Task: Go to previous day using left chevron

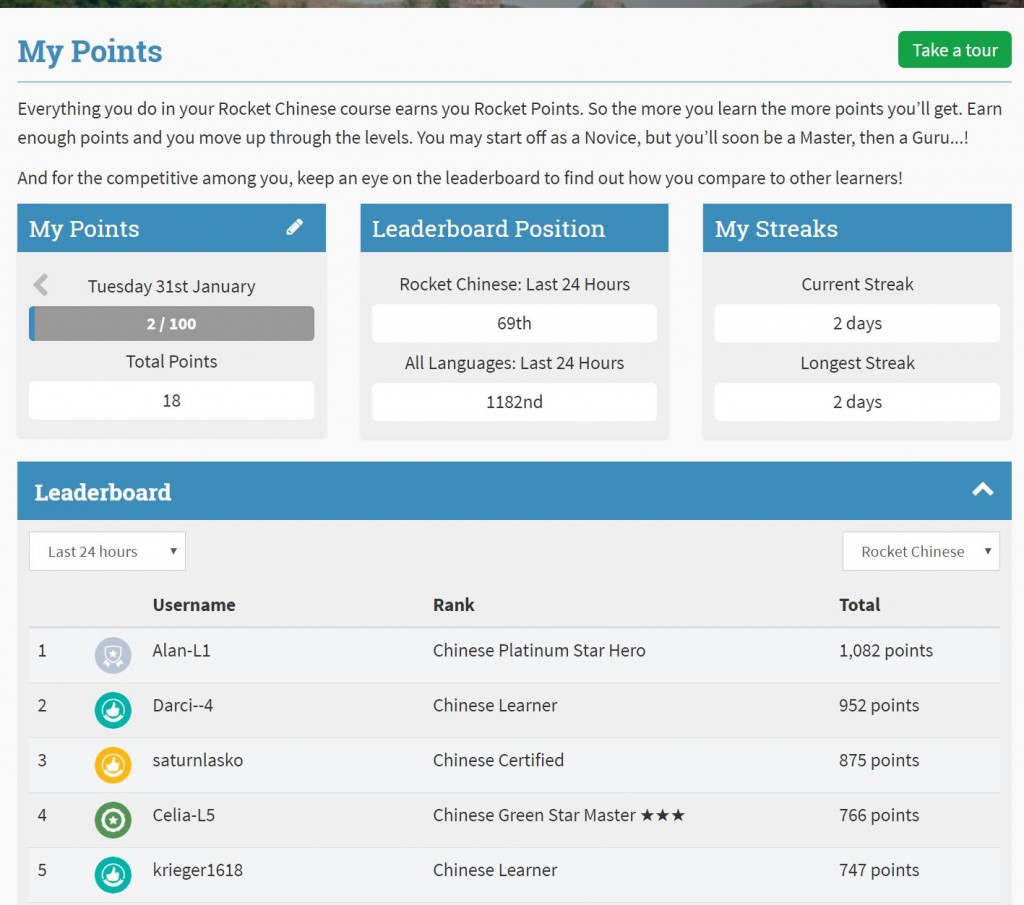Action: [41, 285]
